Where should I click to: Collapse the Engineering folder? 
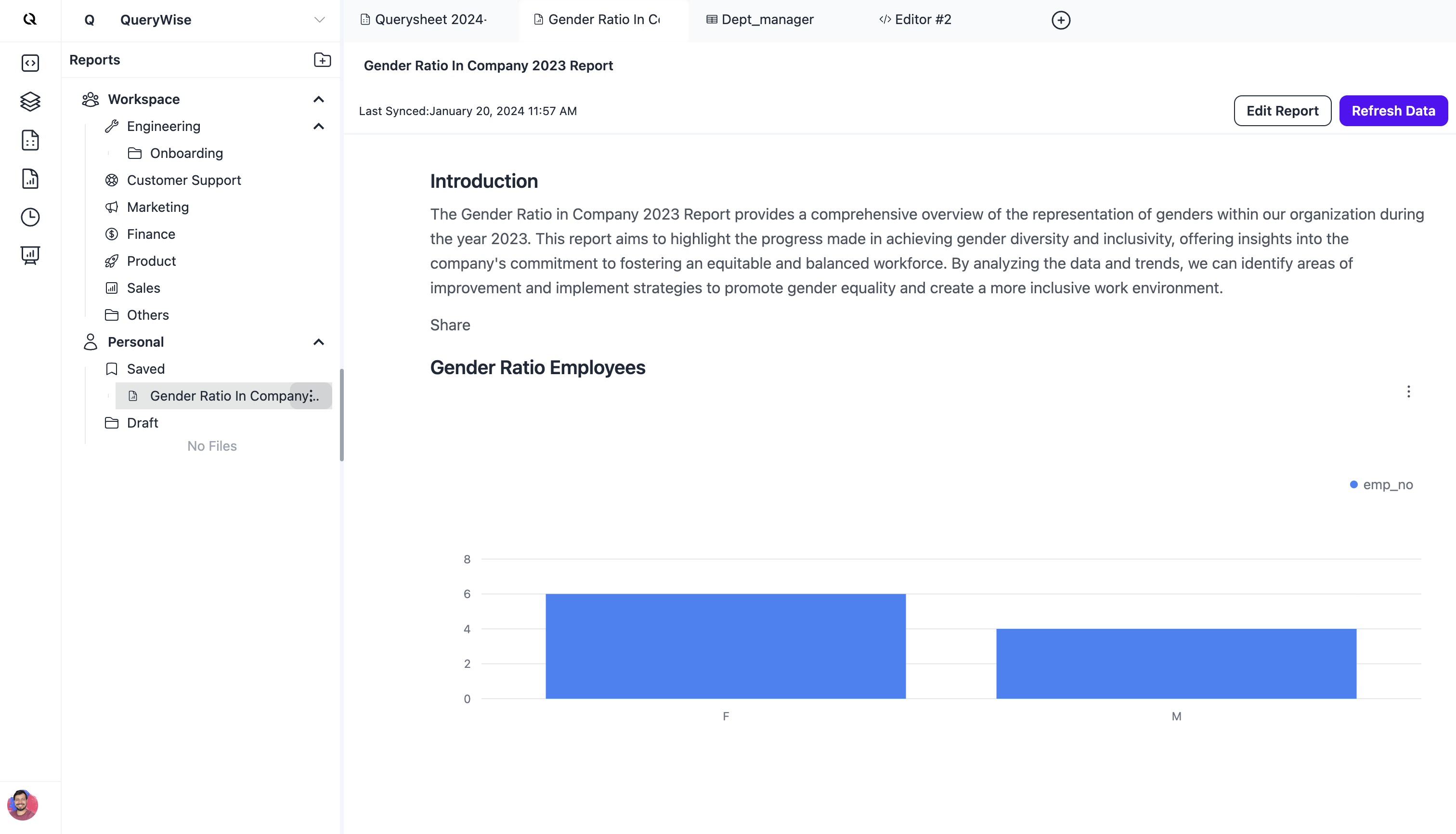coord(319,127)
